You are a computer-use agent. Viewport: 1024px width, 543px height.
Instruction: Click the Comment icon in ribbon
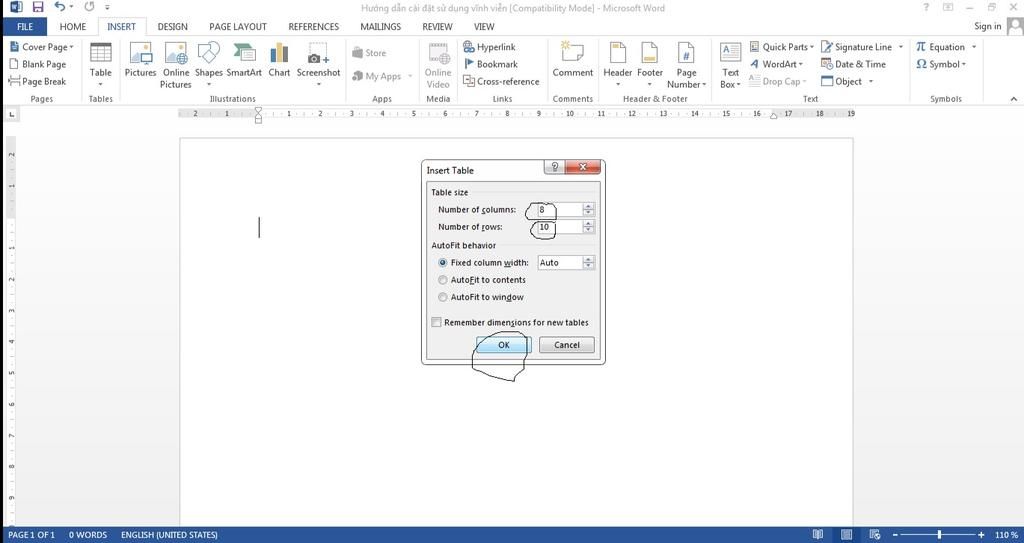(x=572, y=60)
